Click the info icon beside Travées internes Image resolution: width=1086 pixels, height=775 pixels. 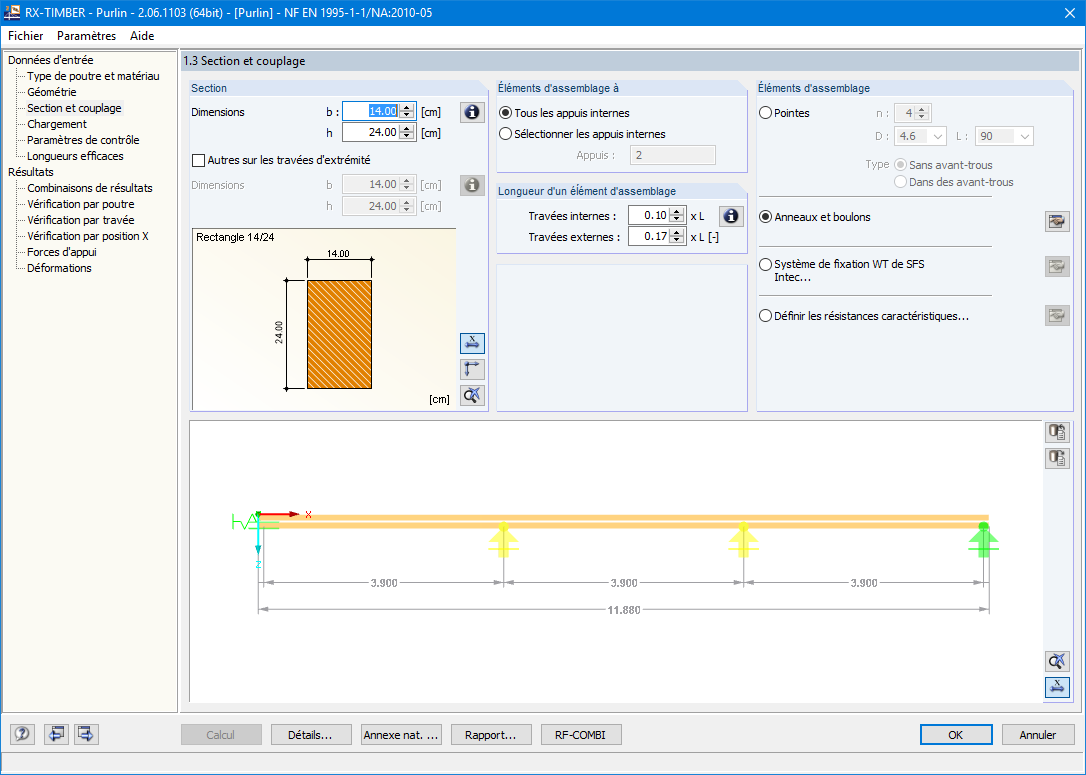pos(731,216)
